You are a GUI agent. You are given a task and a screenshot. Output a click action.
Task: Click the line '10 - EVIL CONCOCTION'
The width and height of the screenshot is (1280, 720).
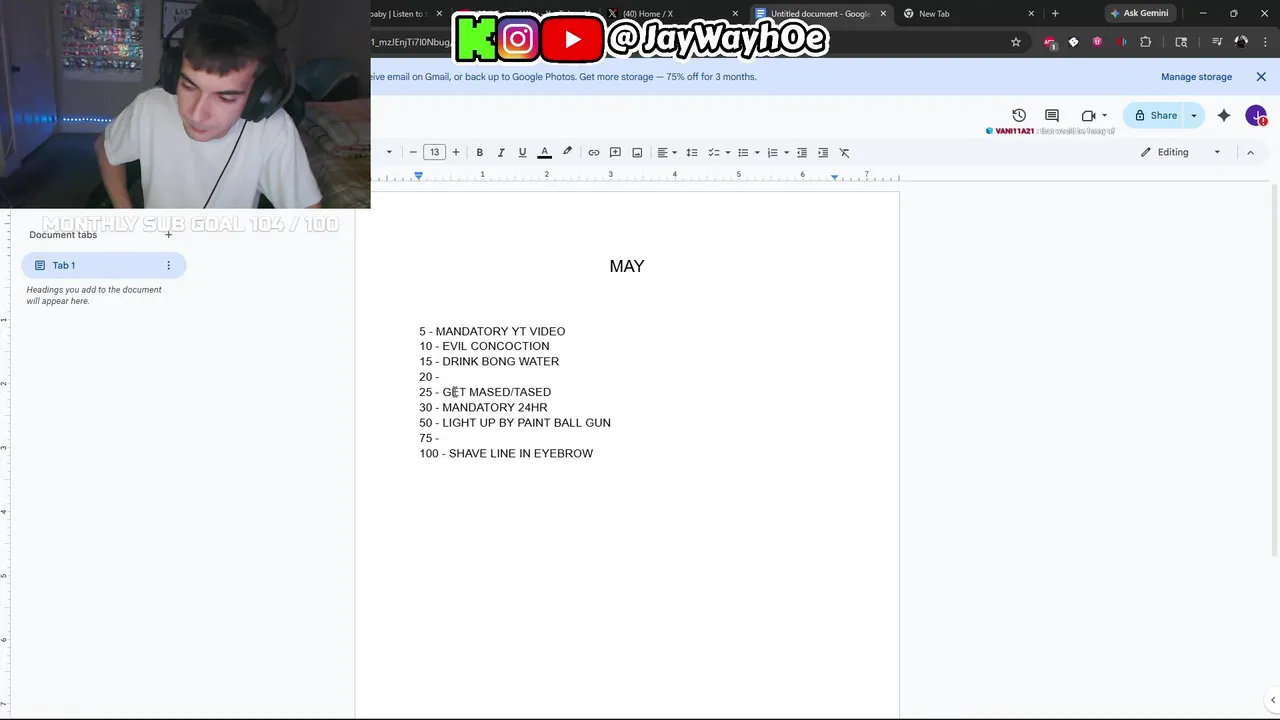click(x=484, y=346)
